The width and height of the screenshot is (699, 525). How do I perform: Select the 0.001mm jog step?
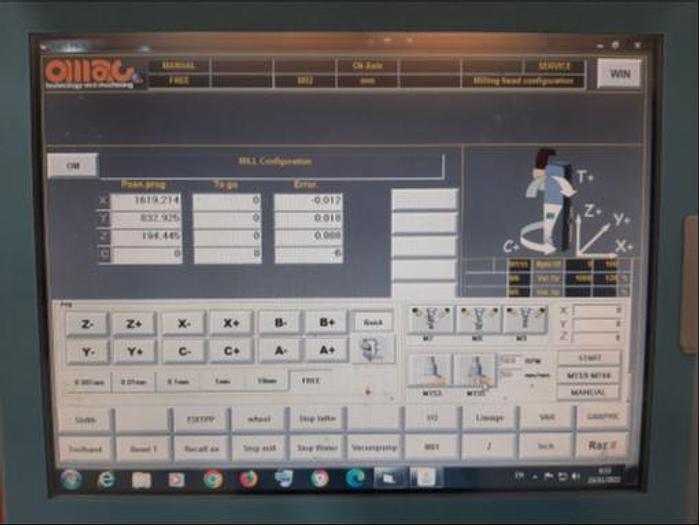(88, 382)
